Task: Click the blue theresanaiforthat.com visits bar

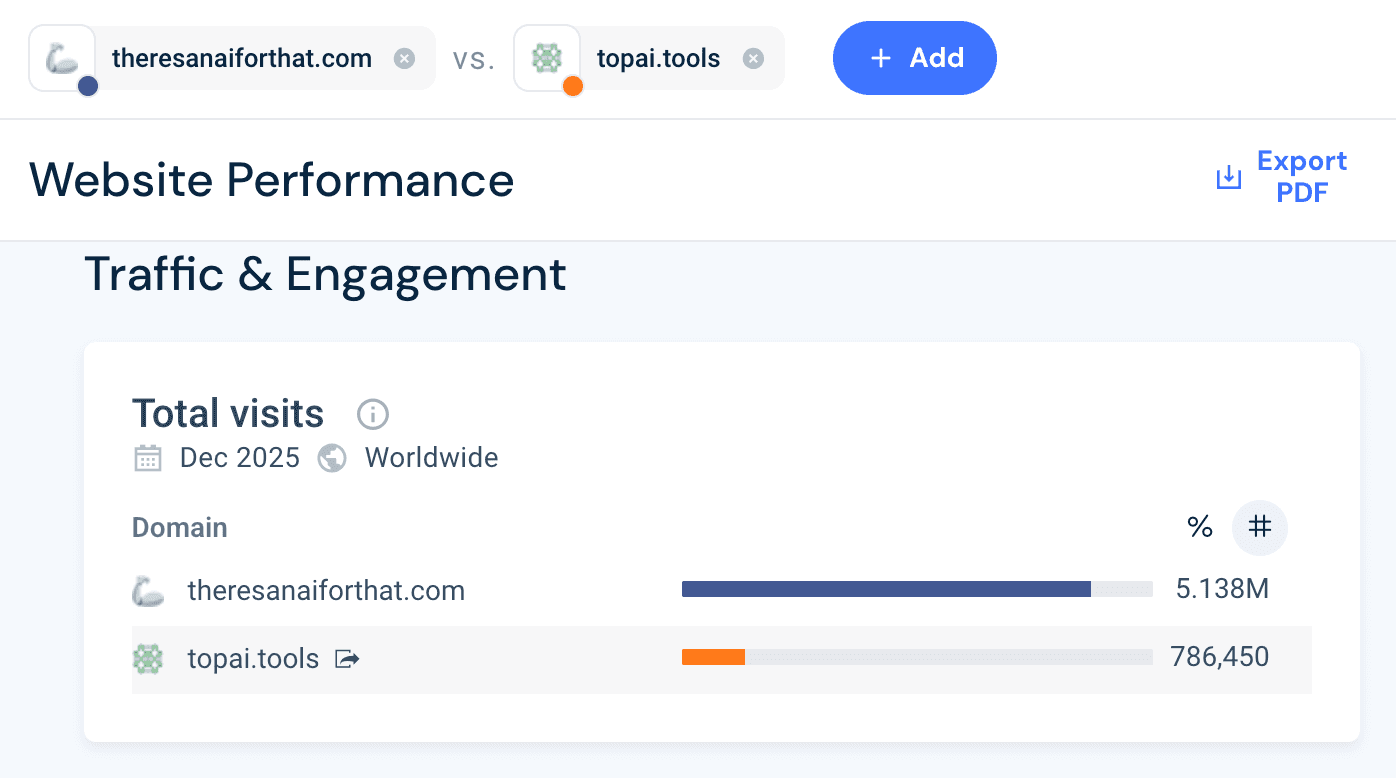Action: (x=886, y=589)
